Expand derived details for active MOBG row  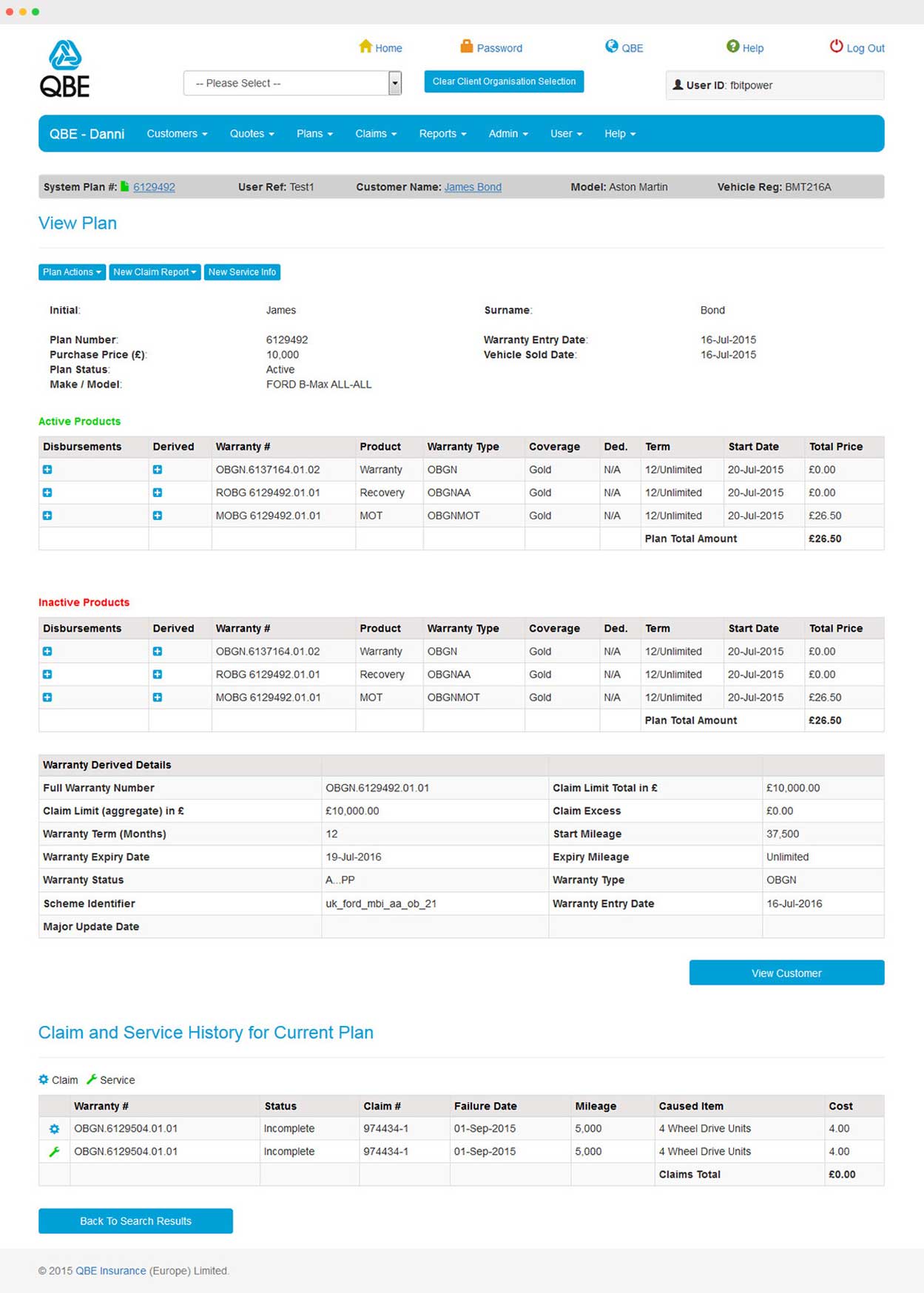coord(158,516)
